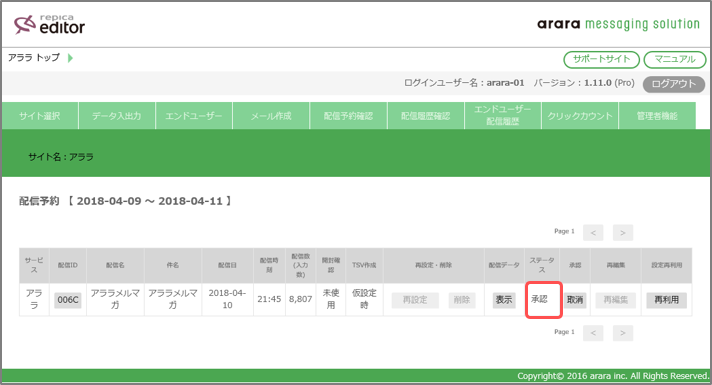
Task: Click 表示 button for delivery data
Action: [x=504, y=300]
